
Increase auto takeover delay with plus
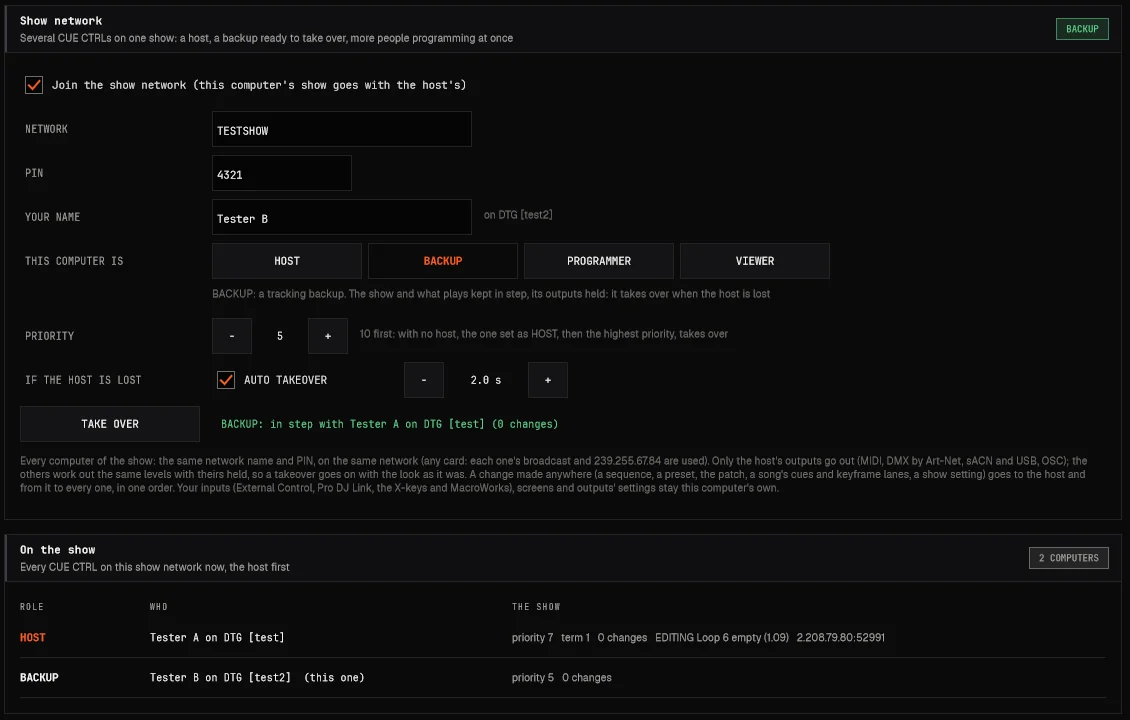[x=548, y=380]
